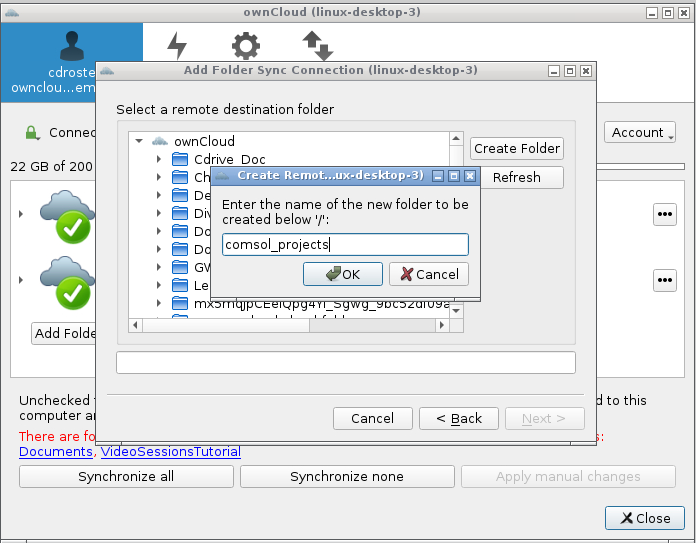Confirm folder name with OK button
696x543 pixels.
click(x=343, y=274)
